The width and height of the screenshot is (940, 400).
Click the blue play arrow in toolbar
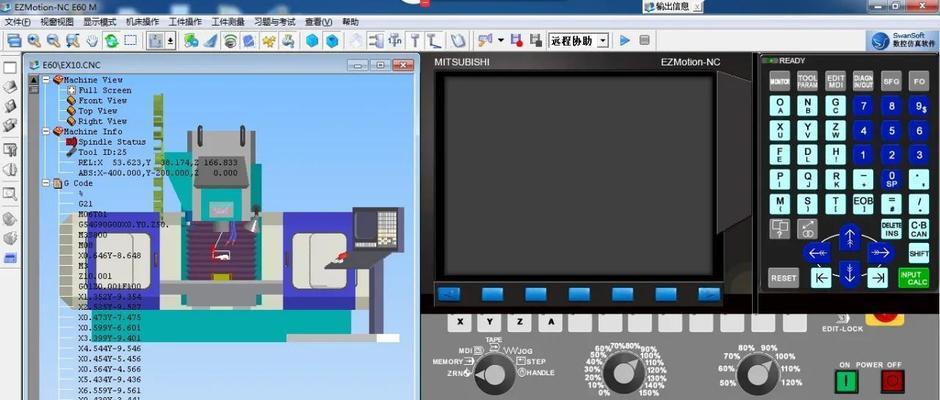pyautogui.click(x=625, y=41)
